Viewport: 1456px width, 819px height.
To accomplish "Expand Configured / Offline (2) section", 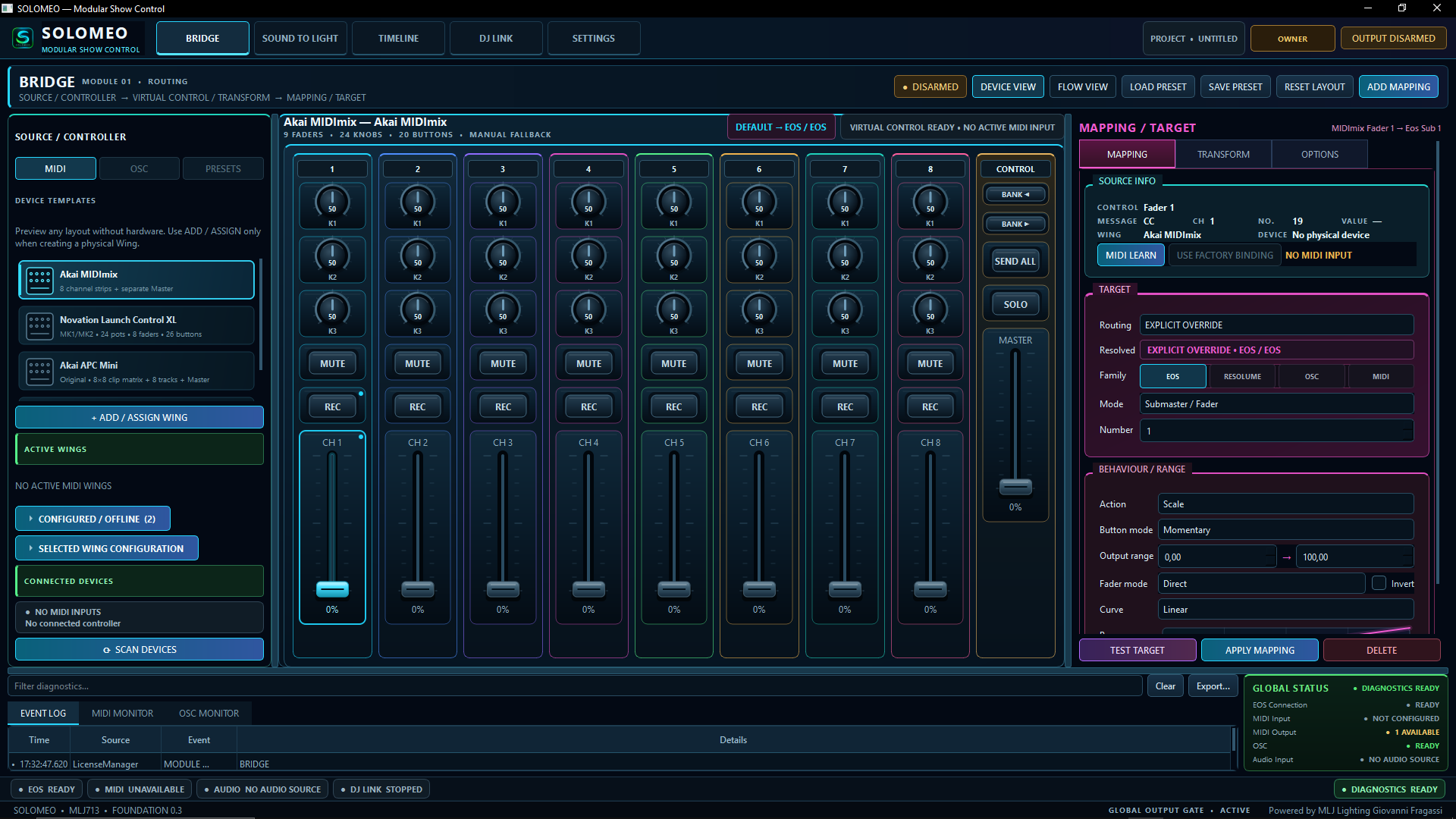I will [x=93, y=519].
